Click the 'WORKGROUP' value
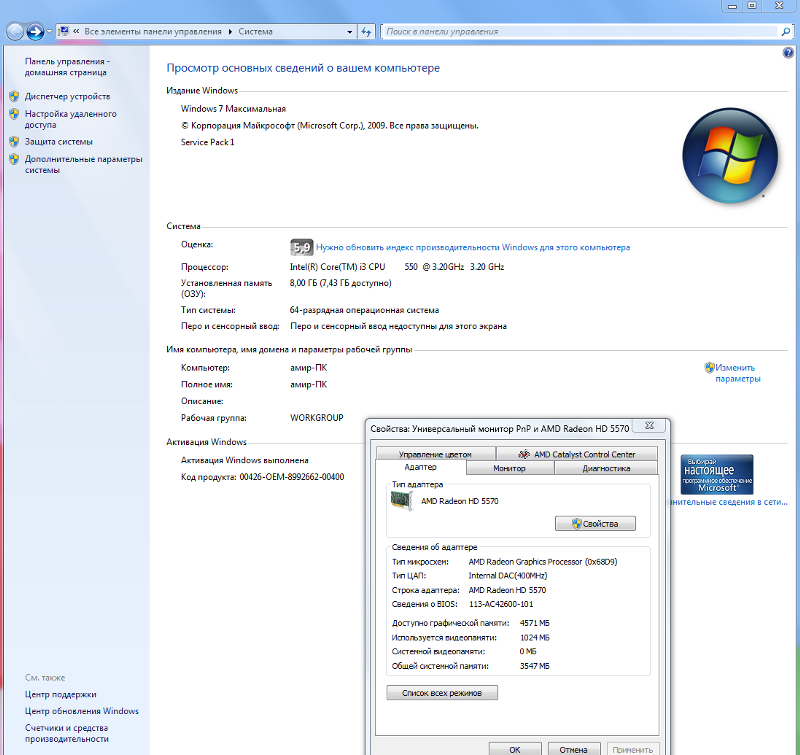 (x=317, y=418)
